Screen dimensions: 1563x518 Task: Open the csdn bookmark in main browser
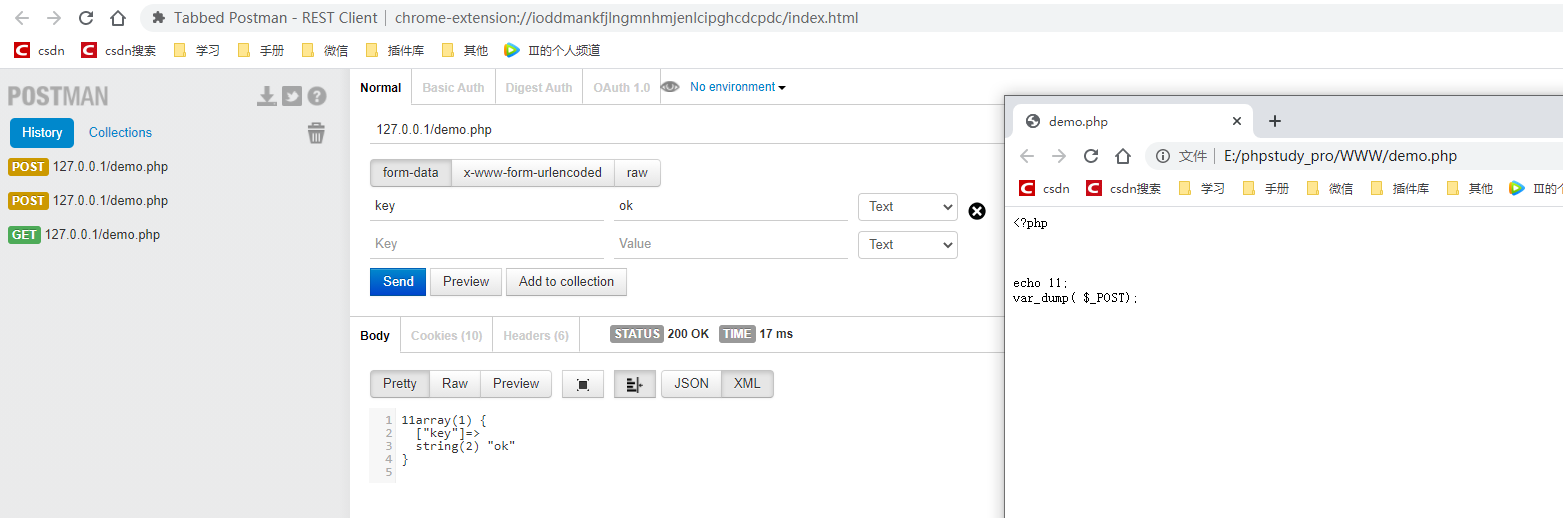click(x=39, y=50)
